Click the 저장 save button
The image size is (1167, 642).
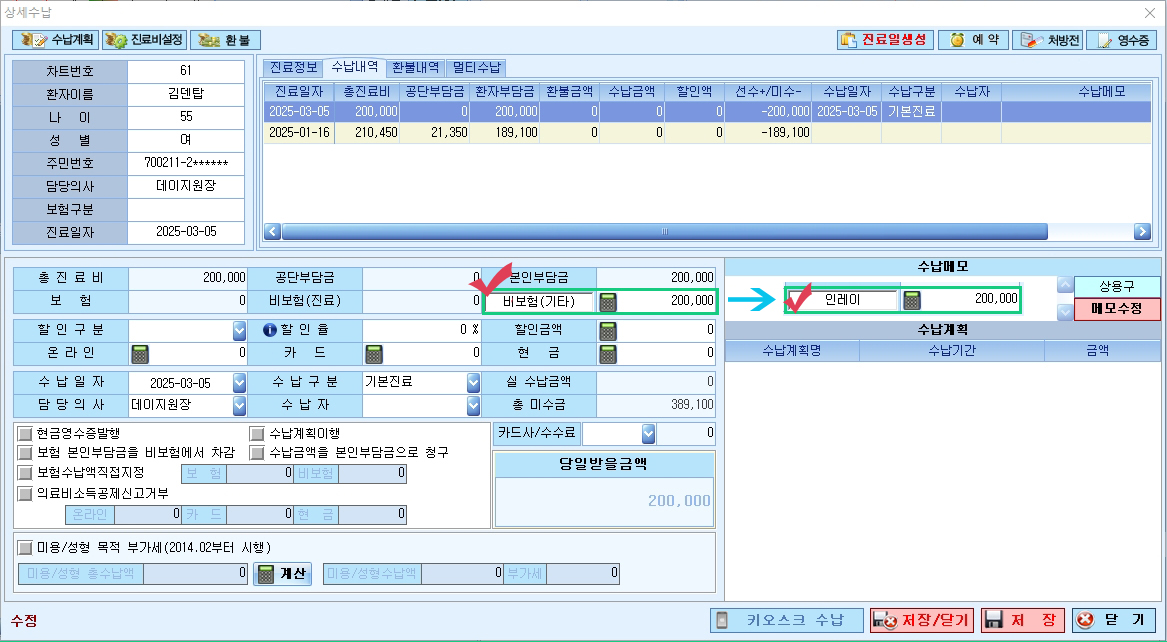[1023, 620]
